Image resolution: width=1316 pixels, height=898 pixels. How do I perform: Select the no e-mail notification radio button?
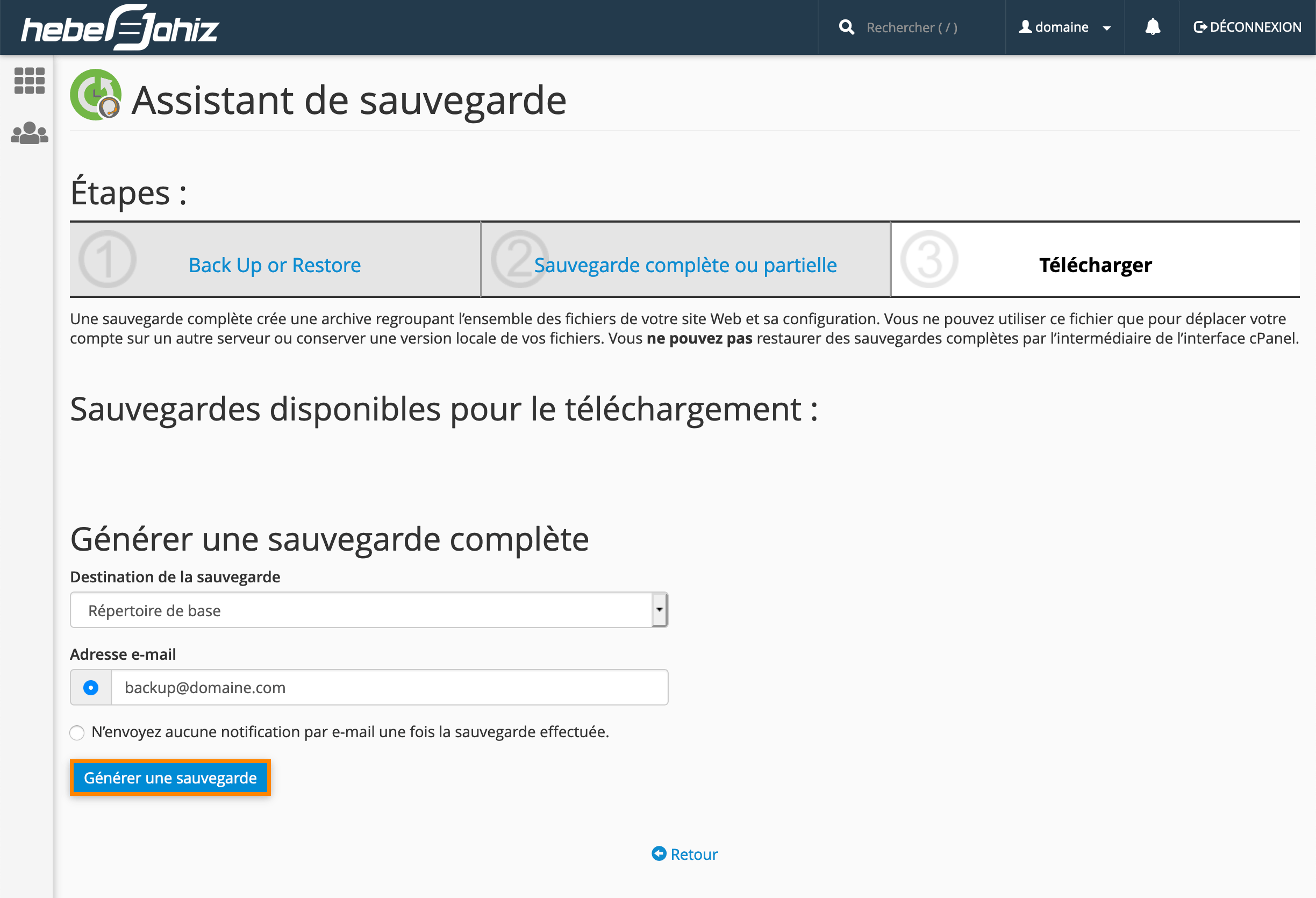pos(77,732)
